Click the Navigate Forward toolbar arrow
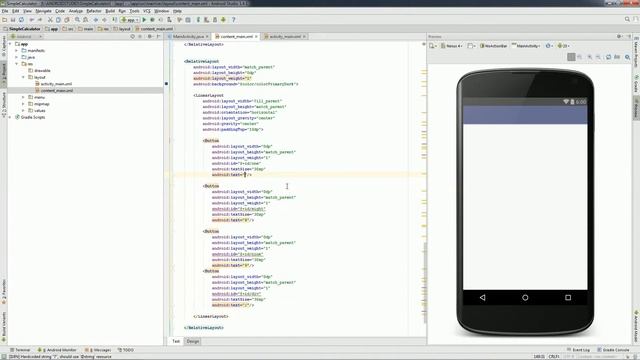640x360 pixels. [x=104, y=20]
